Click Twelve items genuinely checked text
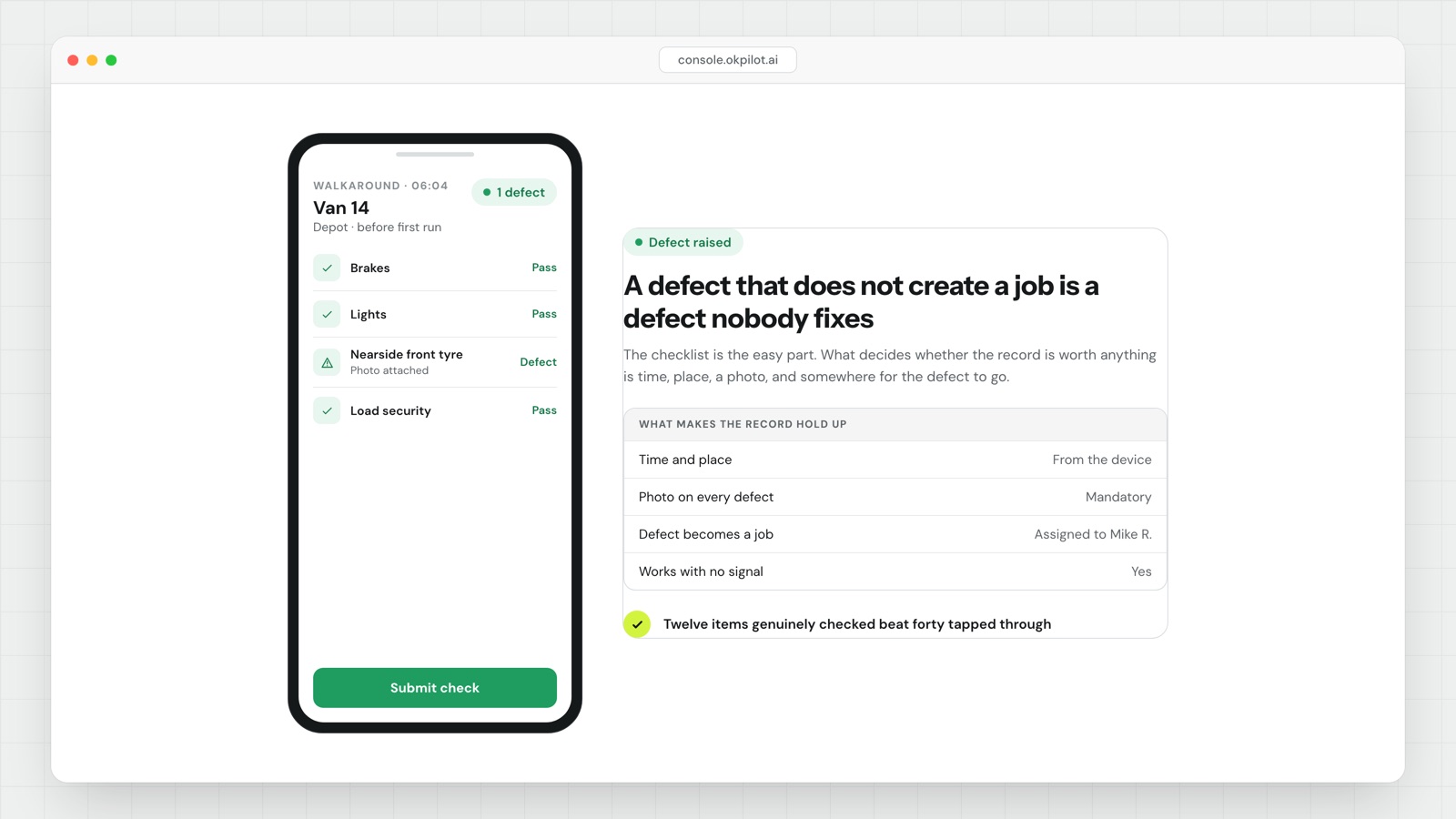This screenshot has height=819, width=1456. point(857,624)
